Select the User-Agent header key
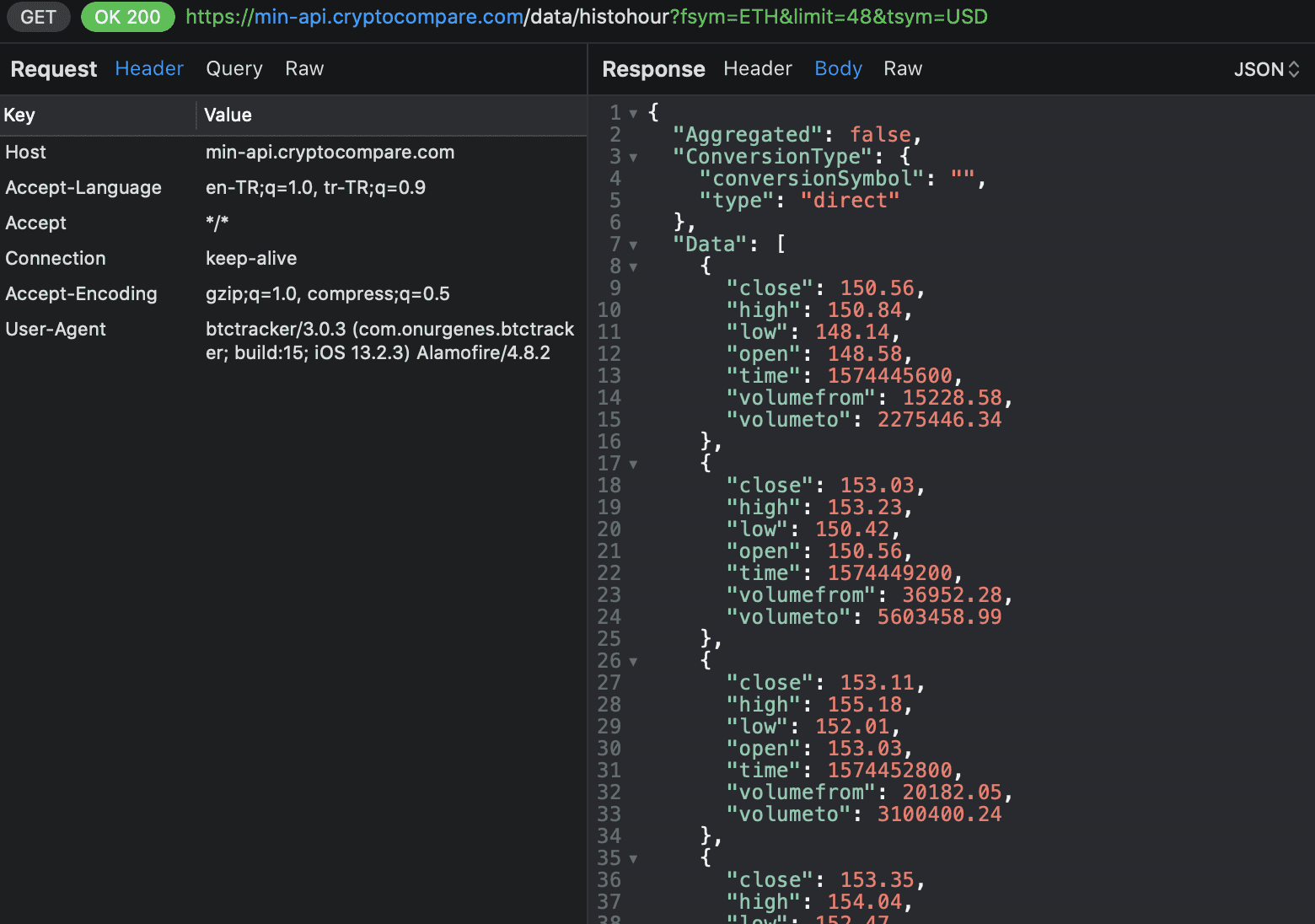 coord(56,329)
